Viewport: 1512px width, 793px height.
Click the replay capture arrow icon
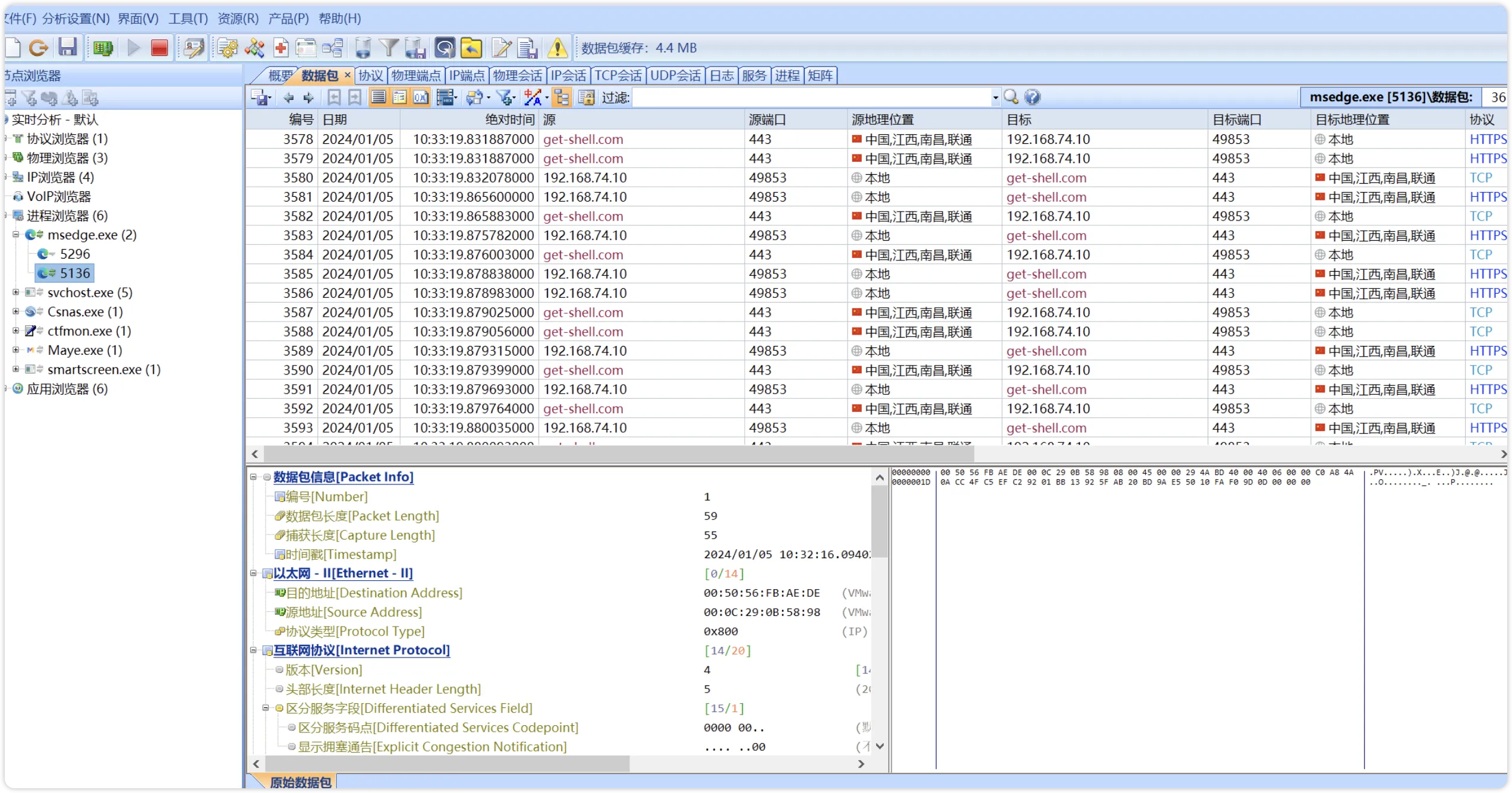[x=39, y=48]
